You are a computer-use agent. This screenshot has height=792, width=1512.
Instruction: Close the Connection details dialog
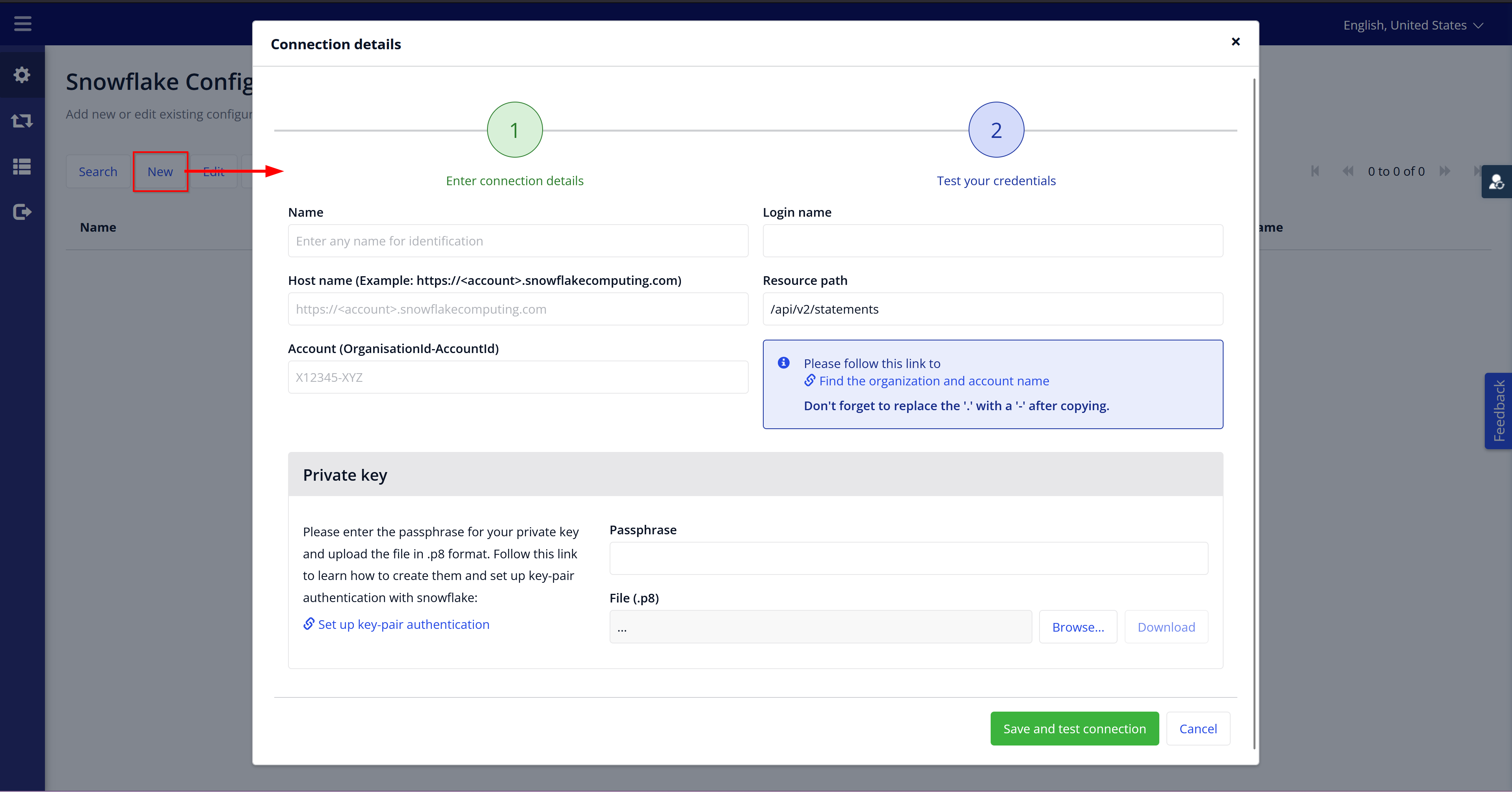click(1235, 42)
